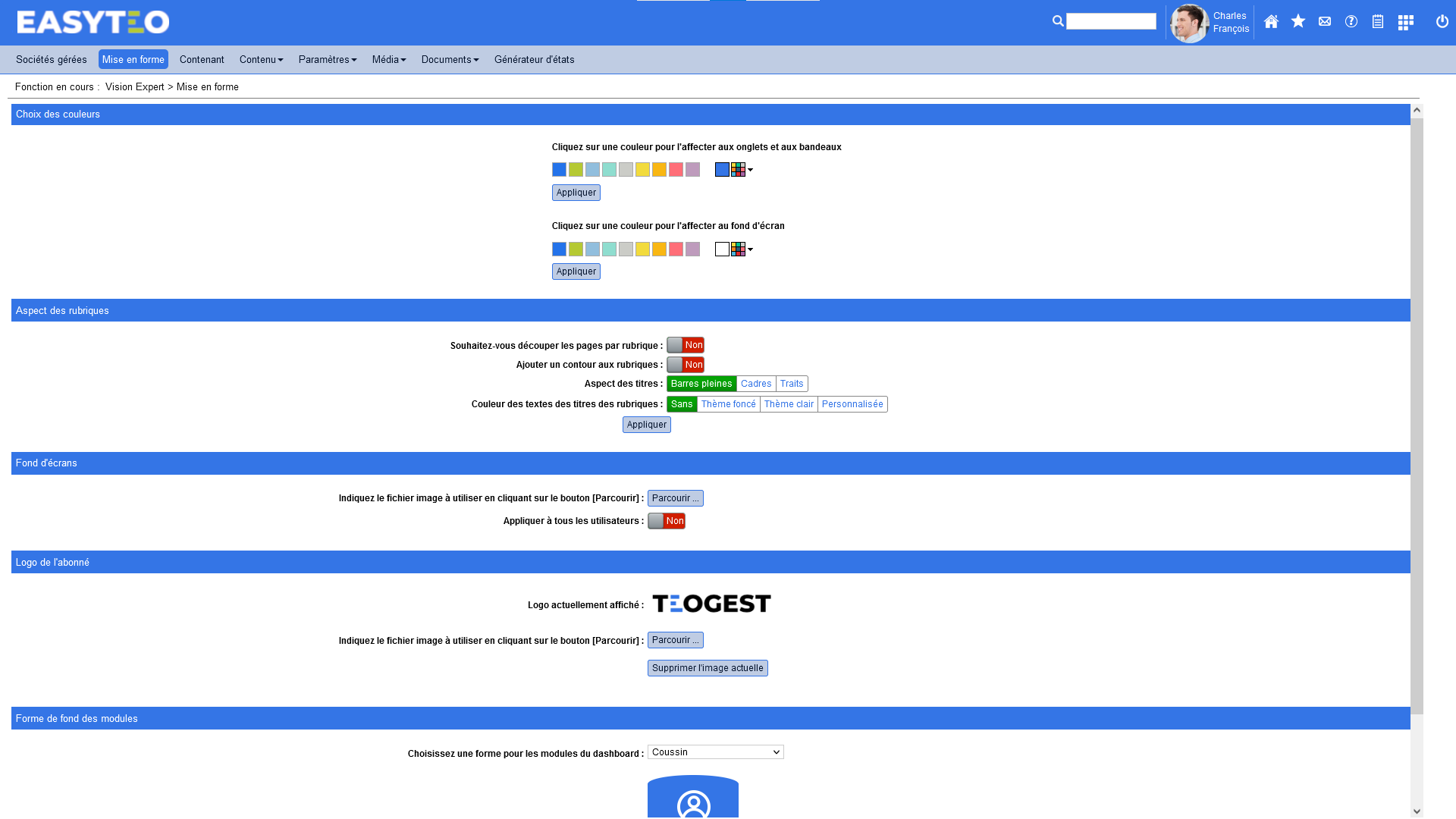Click Parcourir button under Fond d'écrans
Image resolution: width=1456 pixels, height=819 pixels.
(675, 498)
